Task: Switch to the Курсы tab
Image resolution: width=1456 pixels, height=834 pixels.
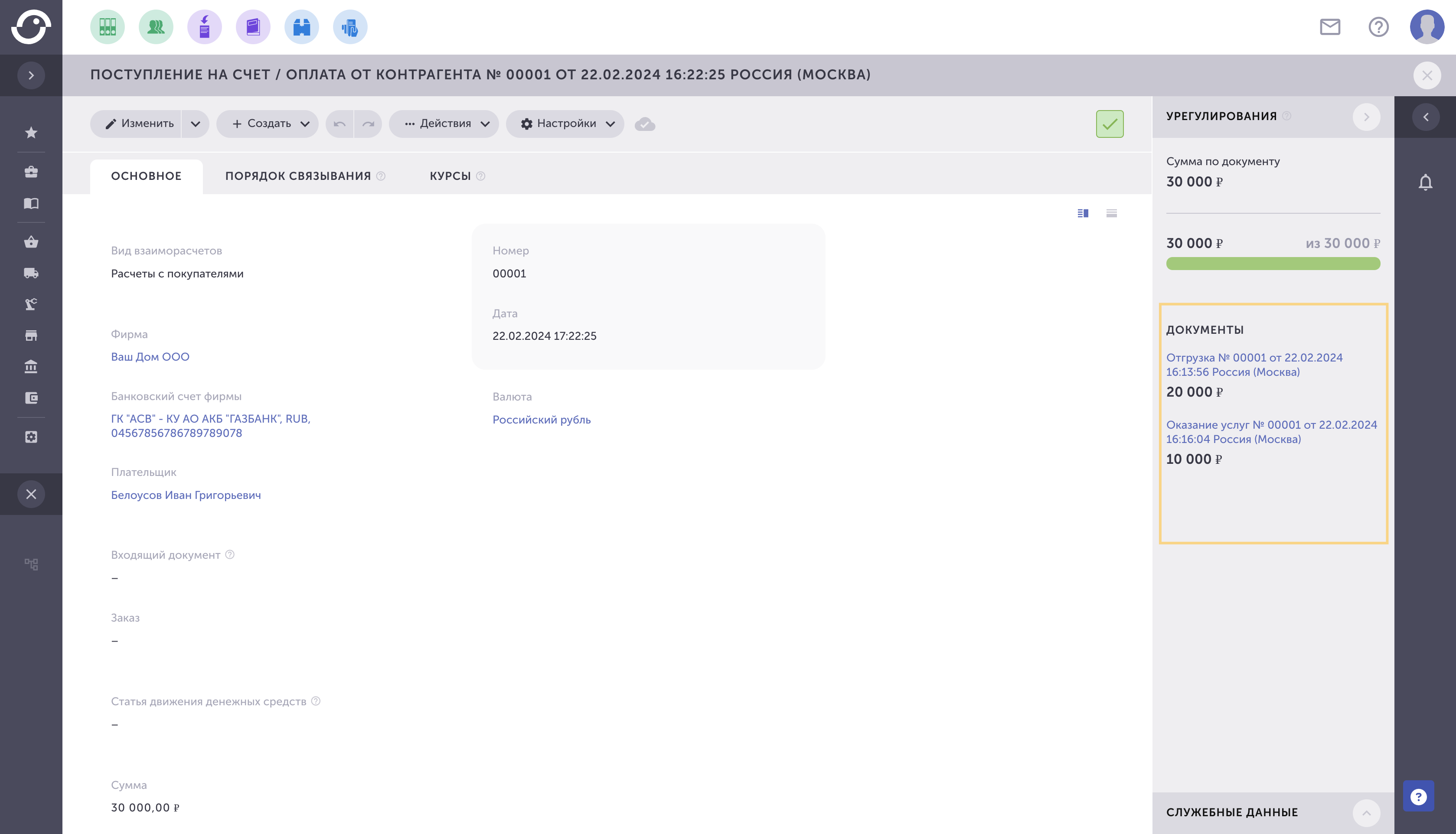Action: point(450,176)
